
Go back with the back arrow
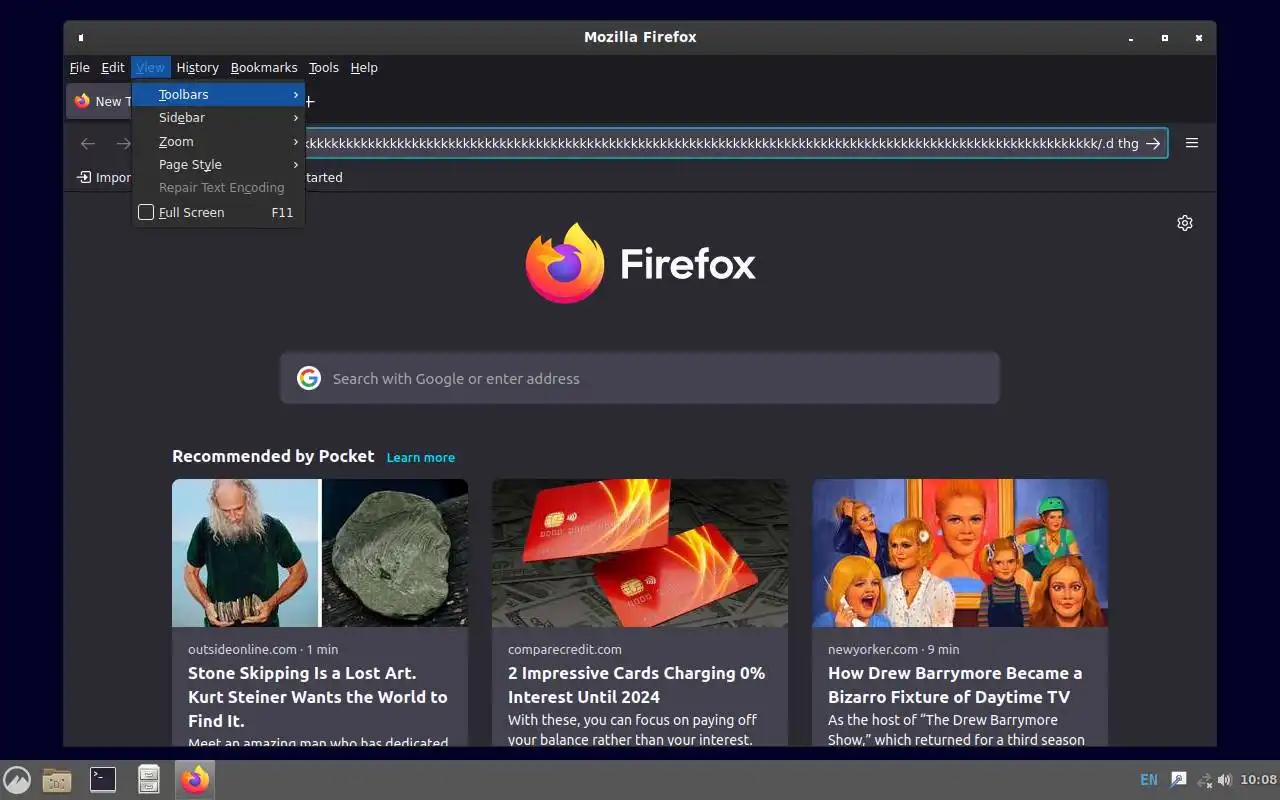tap(88, 143)
